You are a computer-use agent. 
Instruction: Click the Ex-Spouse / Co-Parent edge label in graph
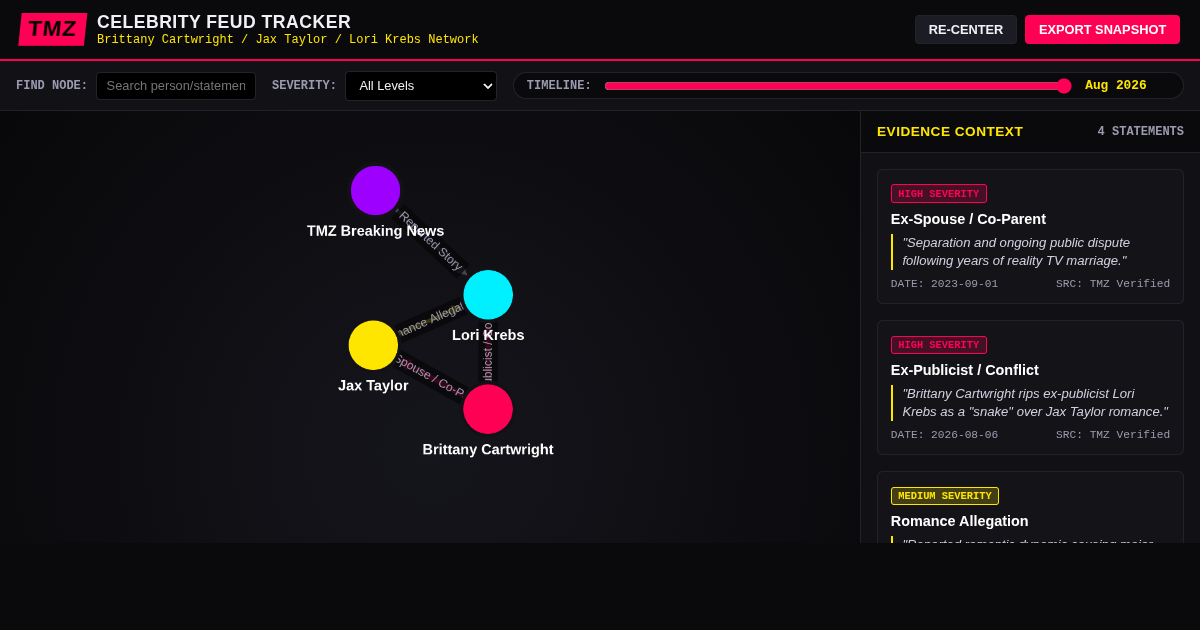[x=429, y=376]
